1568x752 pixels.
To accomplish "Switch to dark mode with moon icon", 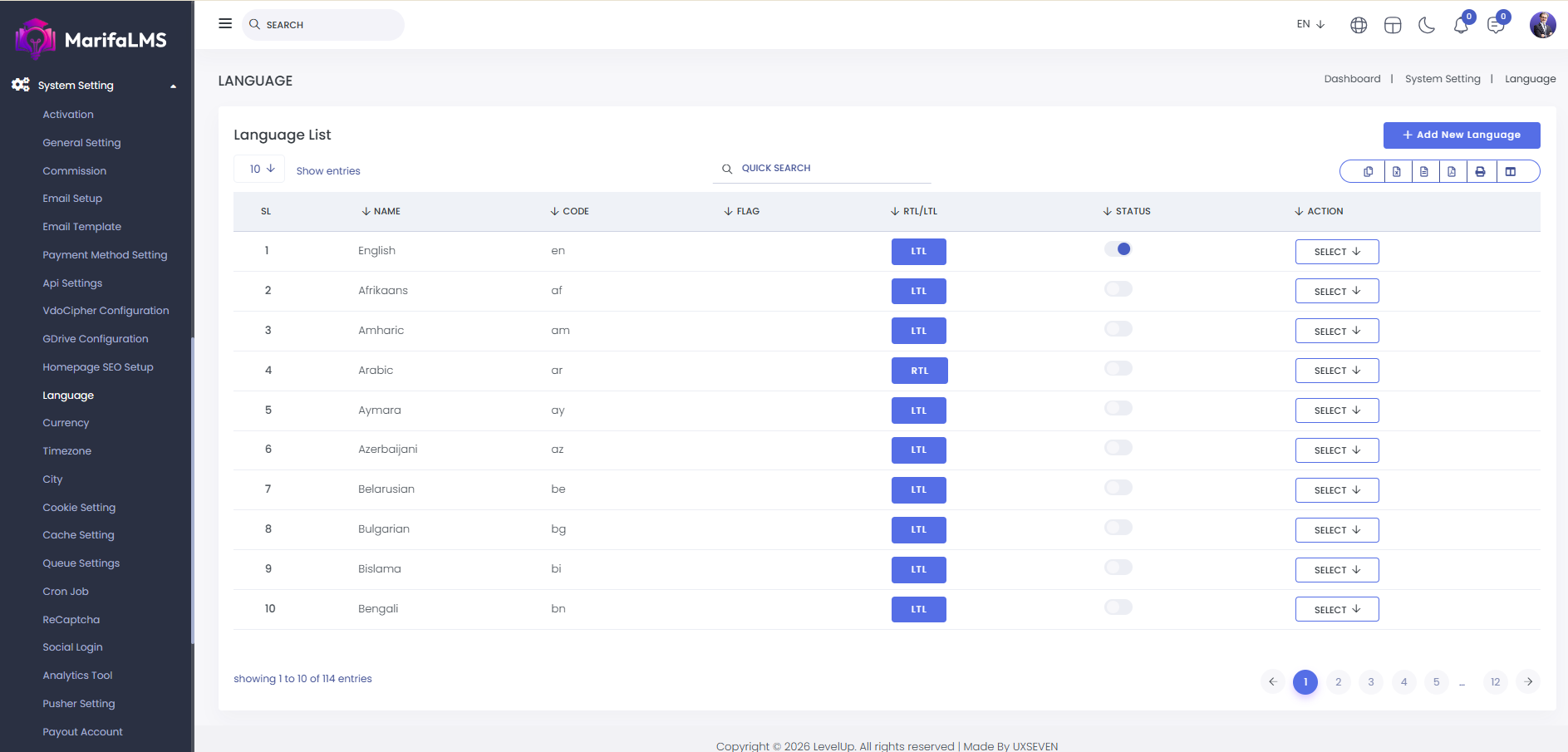I will [x=1427, y=25].
